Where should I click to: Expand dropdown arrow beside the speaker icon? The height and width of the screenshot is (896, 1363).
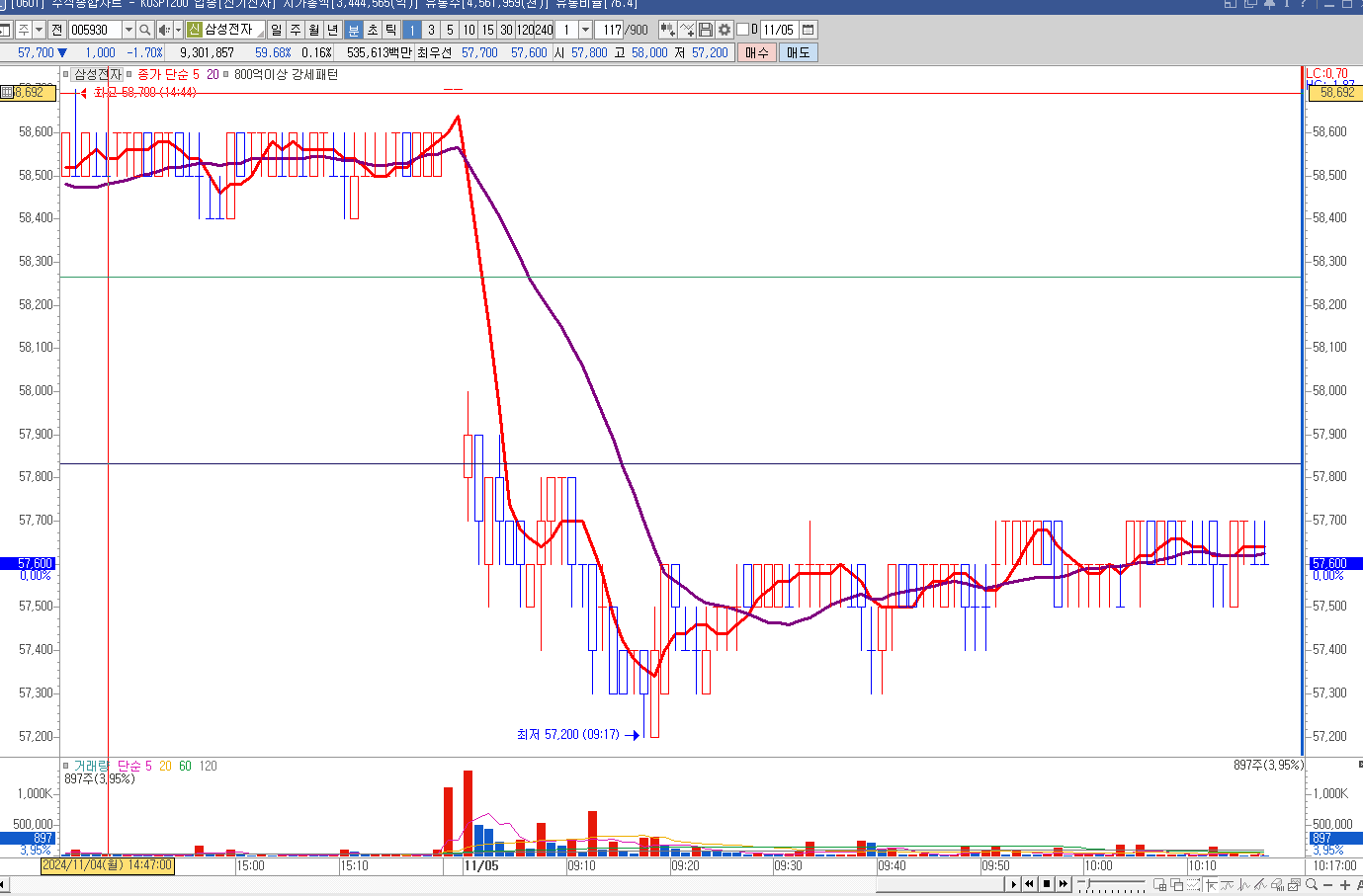[x=178, y=30]
